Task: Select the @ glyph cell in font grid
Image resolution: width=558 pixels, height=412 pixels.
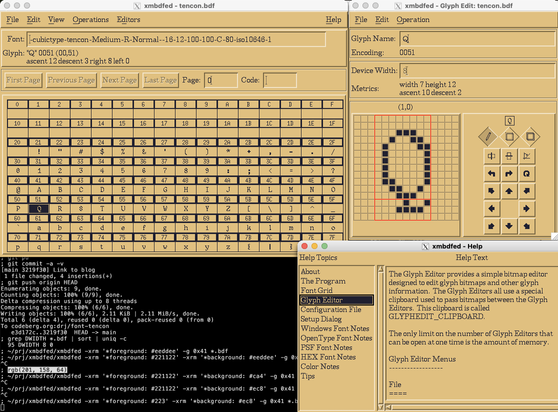Action: tap(17, 190)
